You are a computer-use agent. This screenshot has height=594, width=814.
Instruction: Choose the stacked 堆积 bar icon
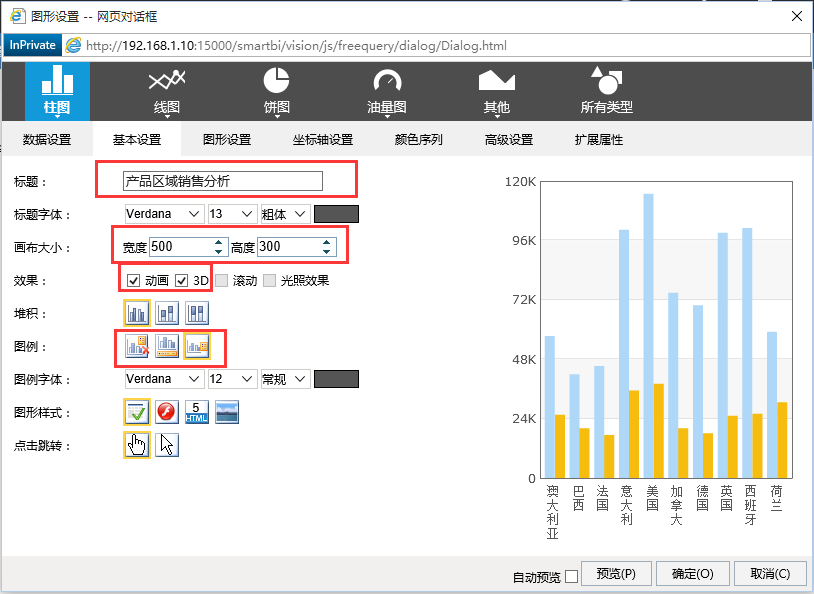pyautogui.click(x=167, y=313)
